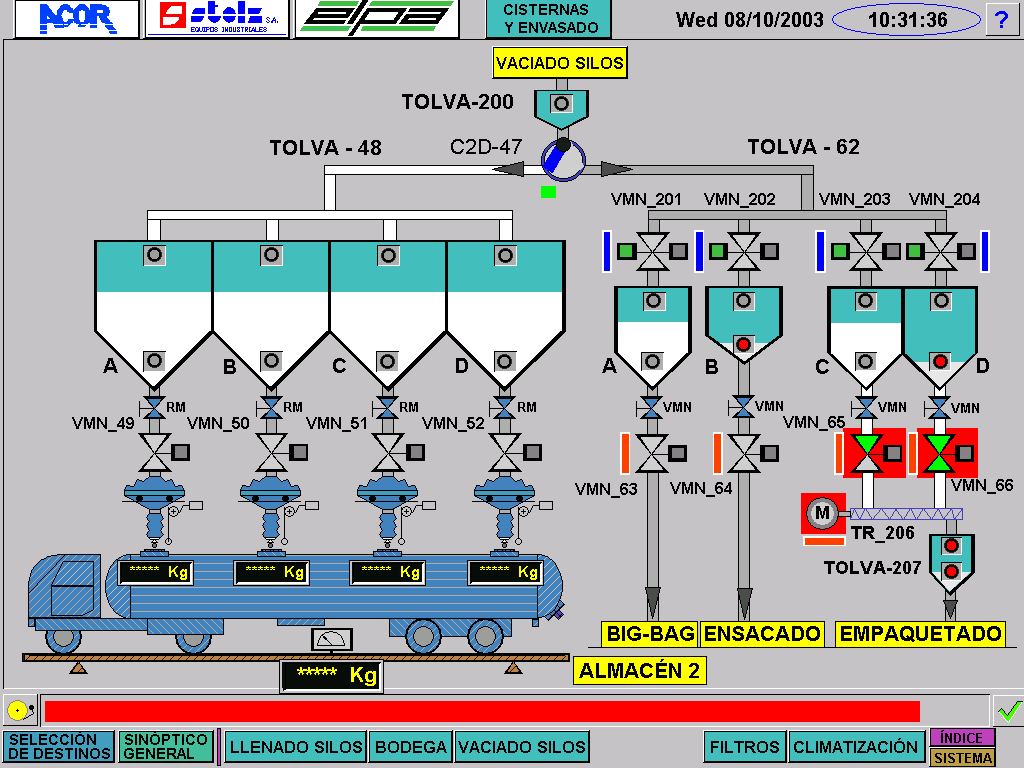
Task: Open help with the question mark button
Action: pyautogui.click(x=1001, y=19)
